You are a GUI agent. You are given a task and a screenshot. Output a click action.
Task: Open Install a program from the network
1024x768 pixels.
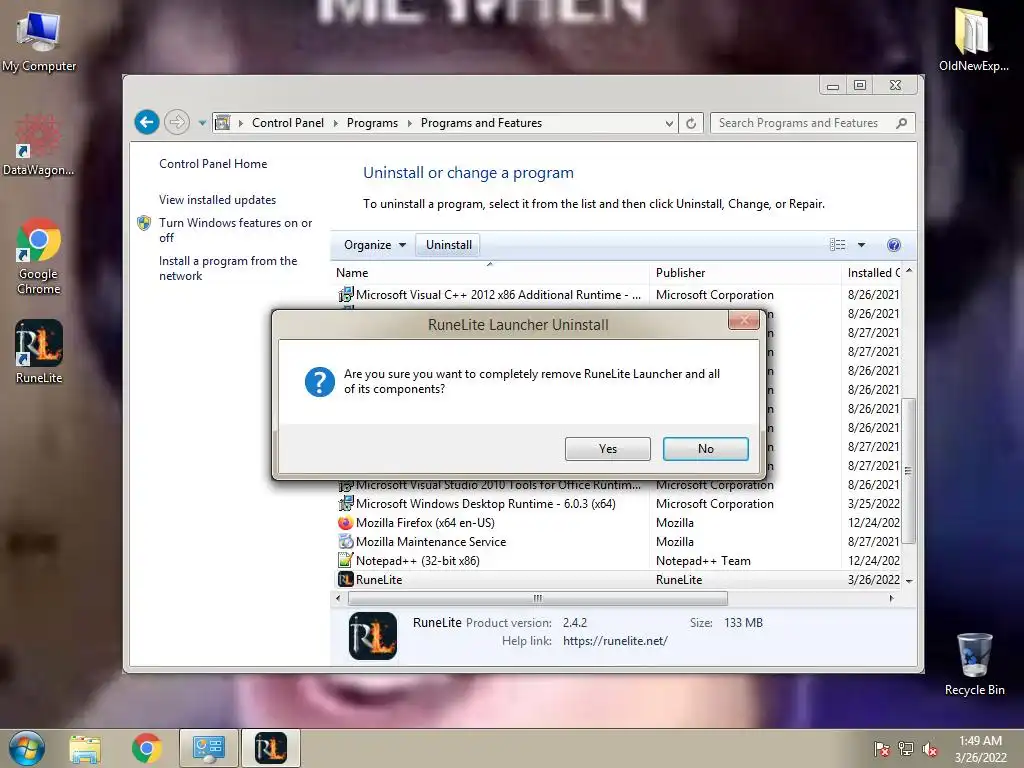tap(228, 268)
